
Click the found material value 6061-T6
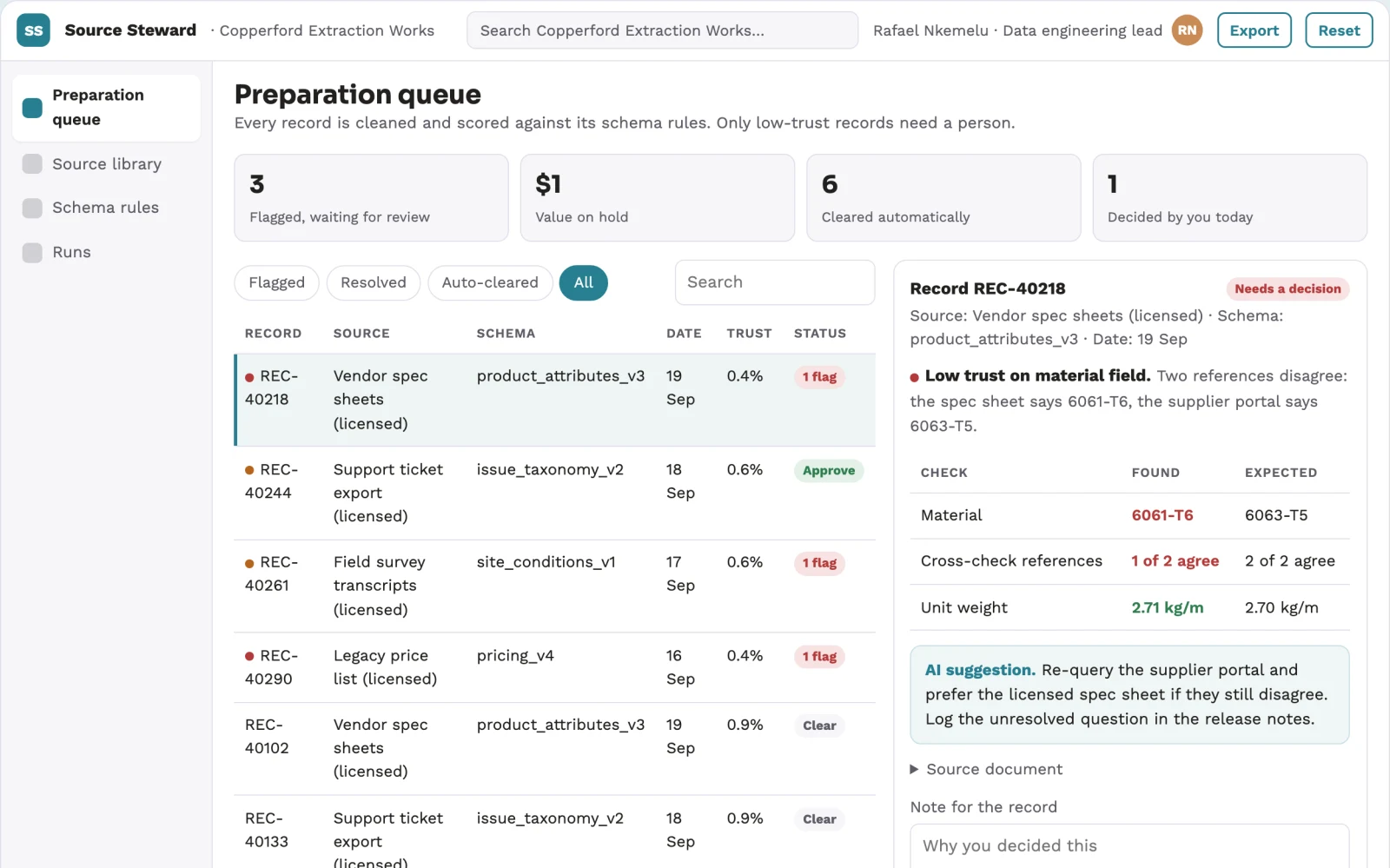tap(1162, 515)
